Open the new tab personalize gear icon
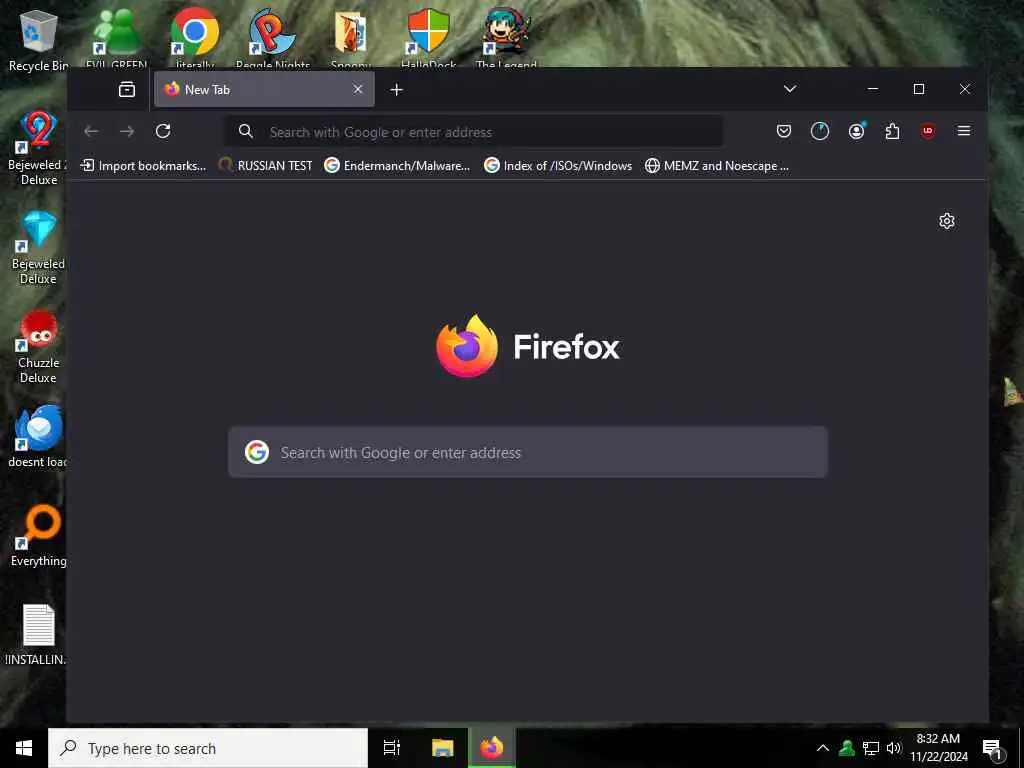Image resolution: width=1024 pixels, height=768 pixels. (946, 221)
